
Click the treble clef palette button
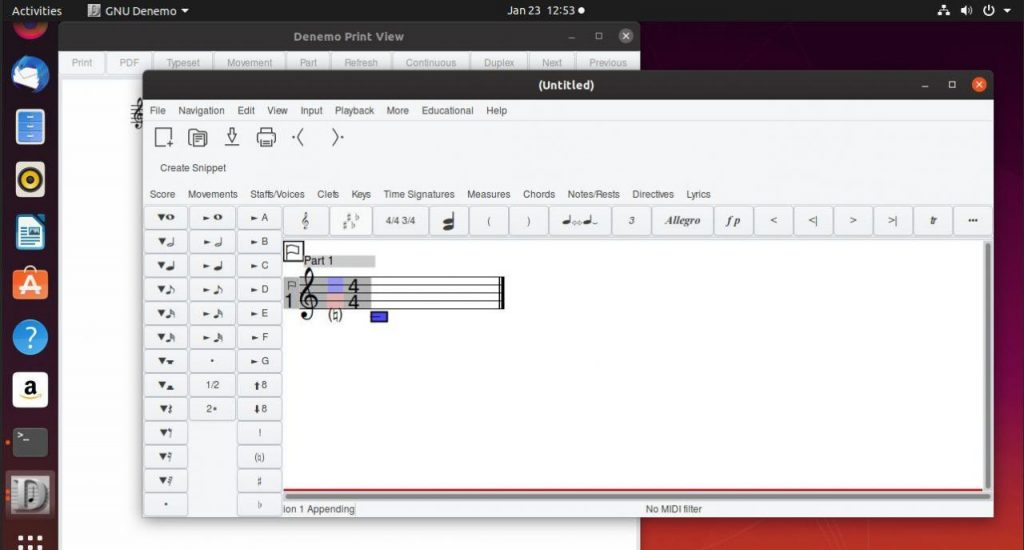(306, 221)
